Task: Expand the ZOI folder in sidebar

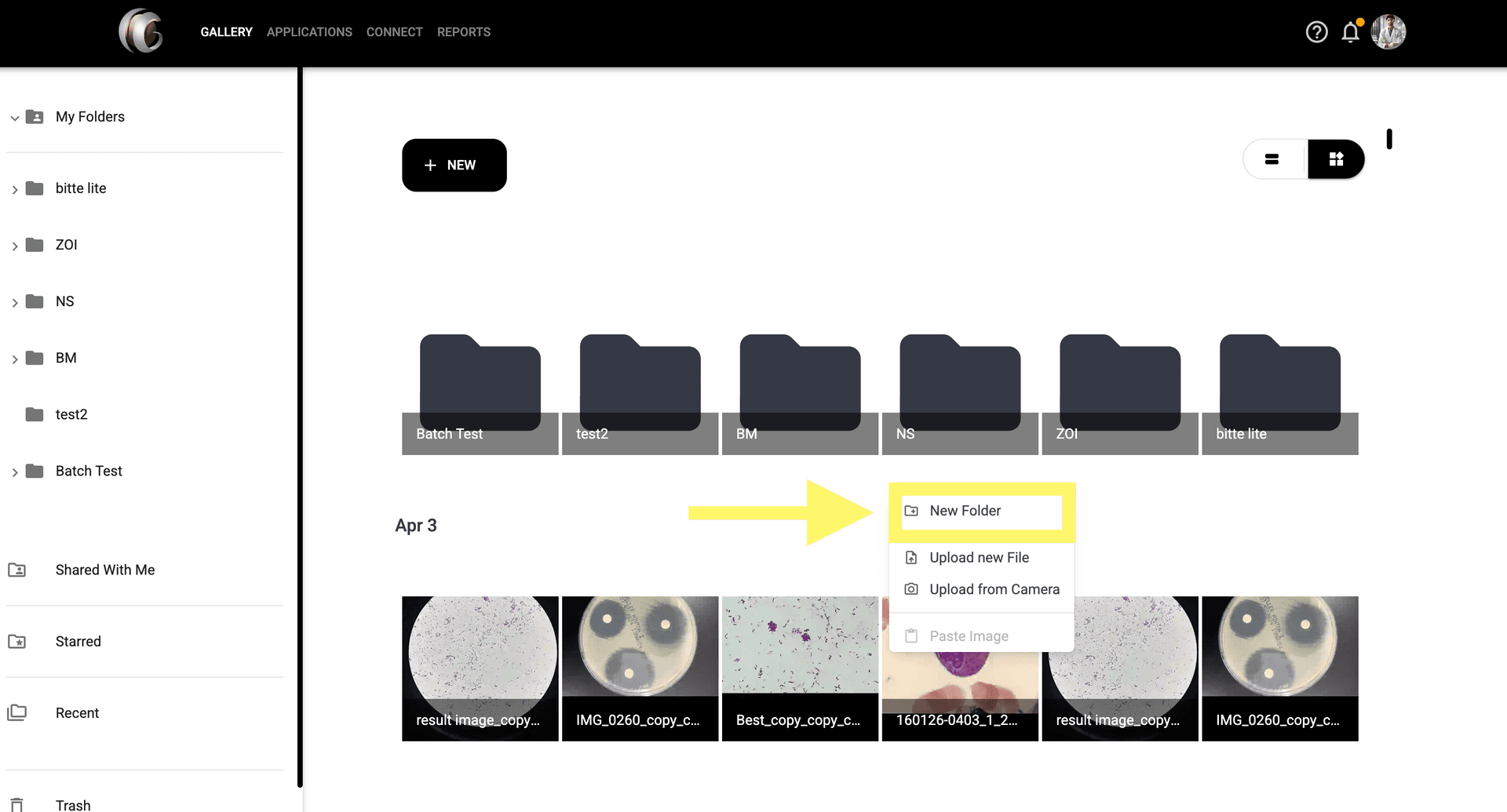Action: [x=15, y=246]
